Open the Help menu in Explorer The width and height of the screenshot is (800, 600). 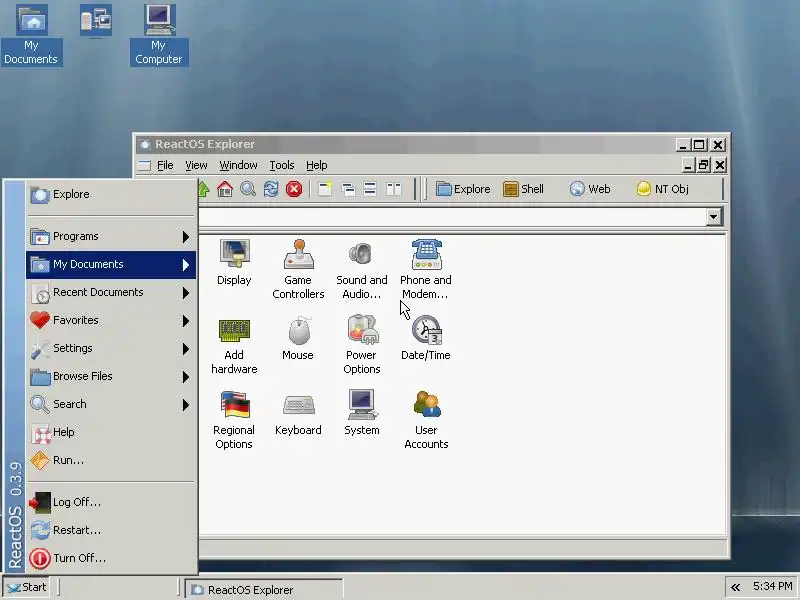tap(316, 165)
